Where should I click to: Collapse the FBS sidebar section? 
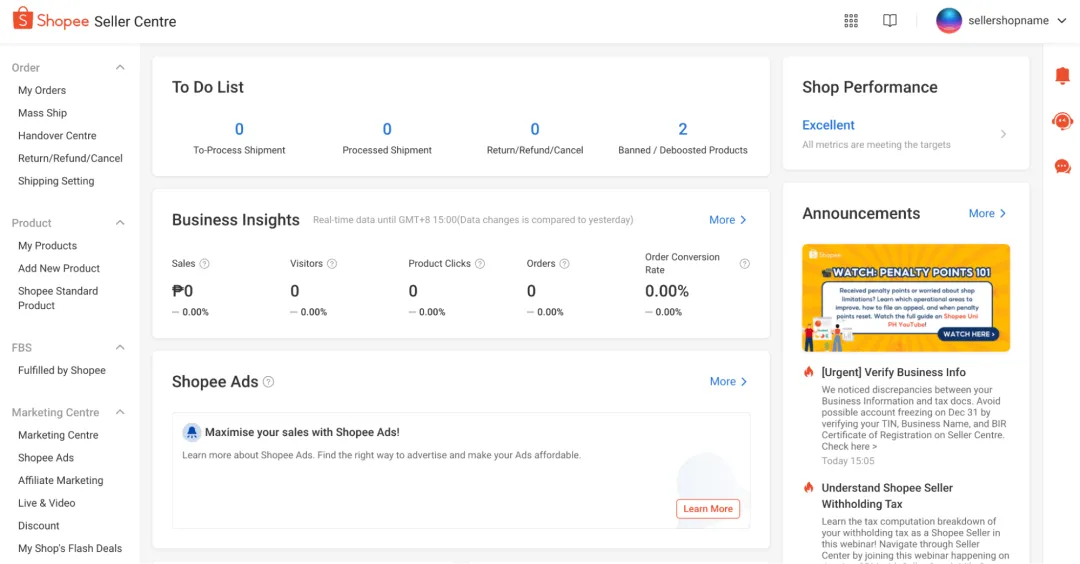pos(120,347)
